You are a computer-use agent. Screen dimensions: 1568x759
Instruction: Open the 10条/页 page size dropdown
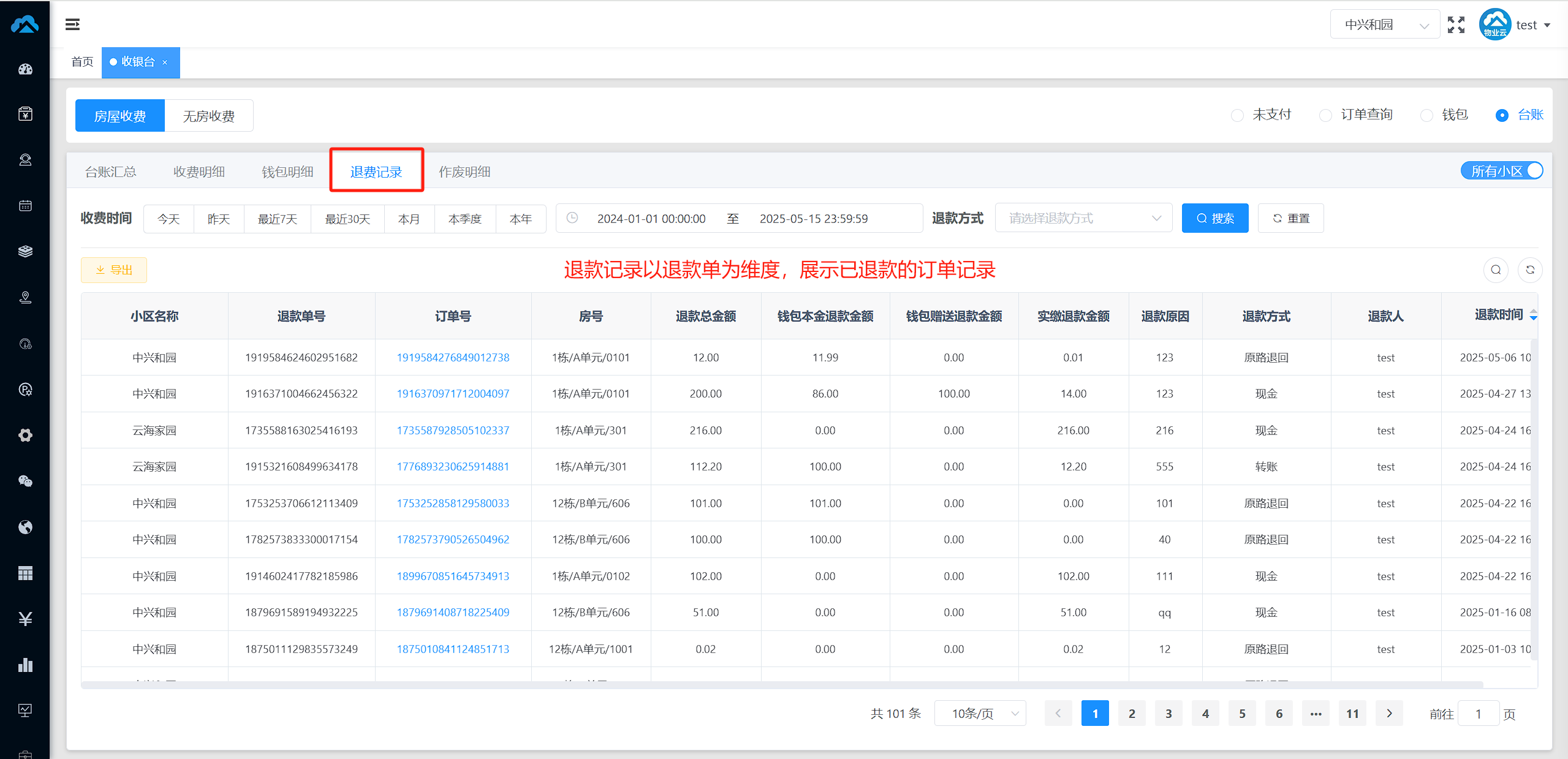click(980, 714)
